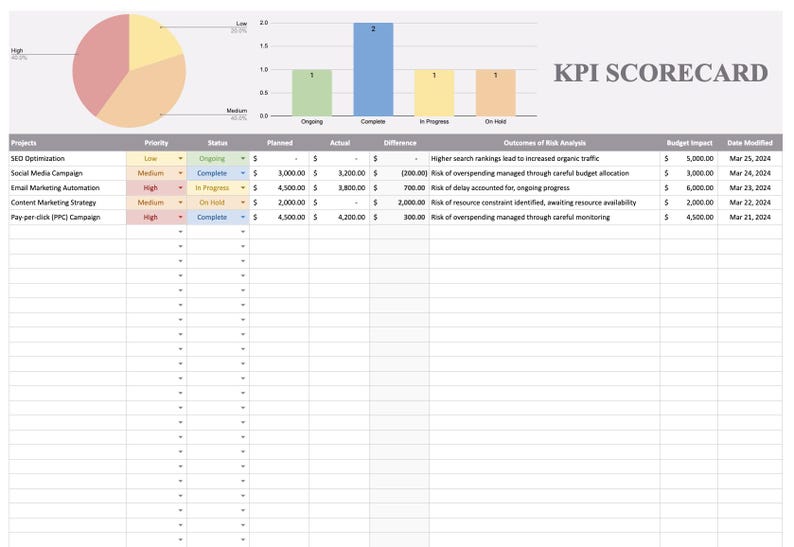Select the Budget Impact column header
Viewport: 794px width, 547px height.
coord(689,143)
